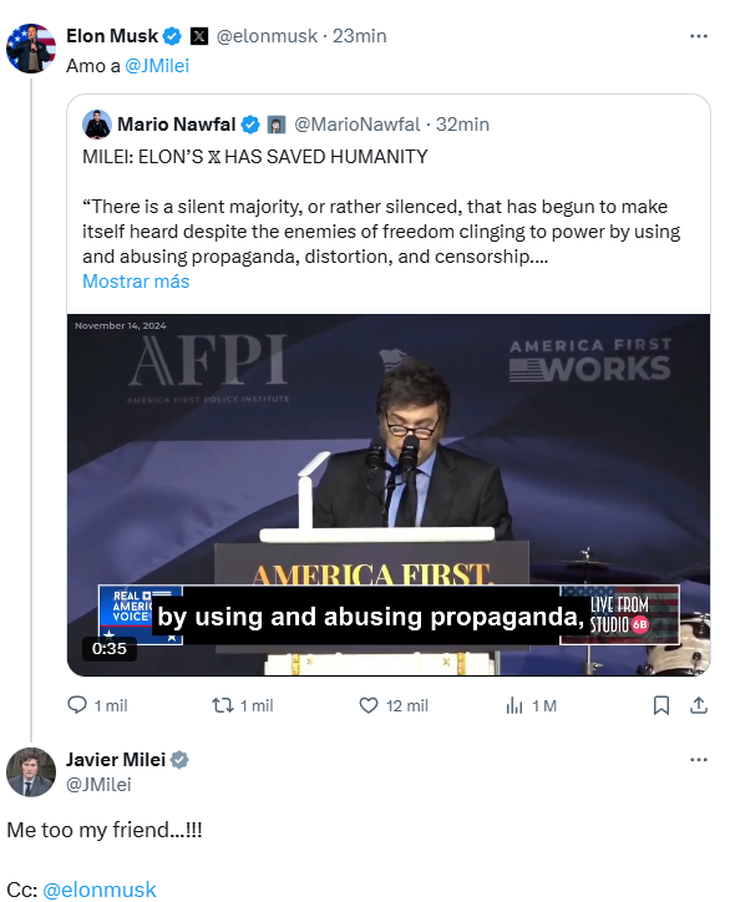This screenshot has height=902, width=730.
Task: View post analytics bar chart icon
Action: coord(515,705)
